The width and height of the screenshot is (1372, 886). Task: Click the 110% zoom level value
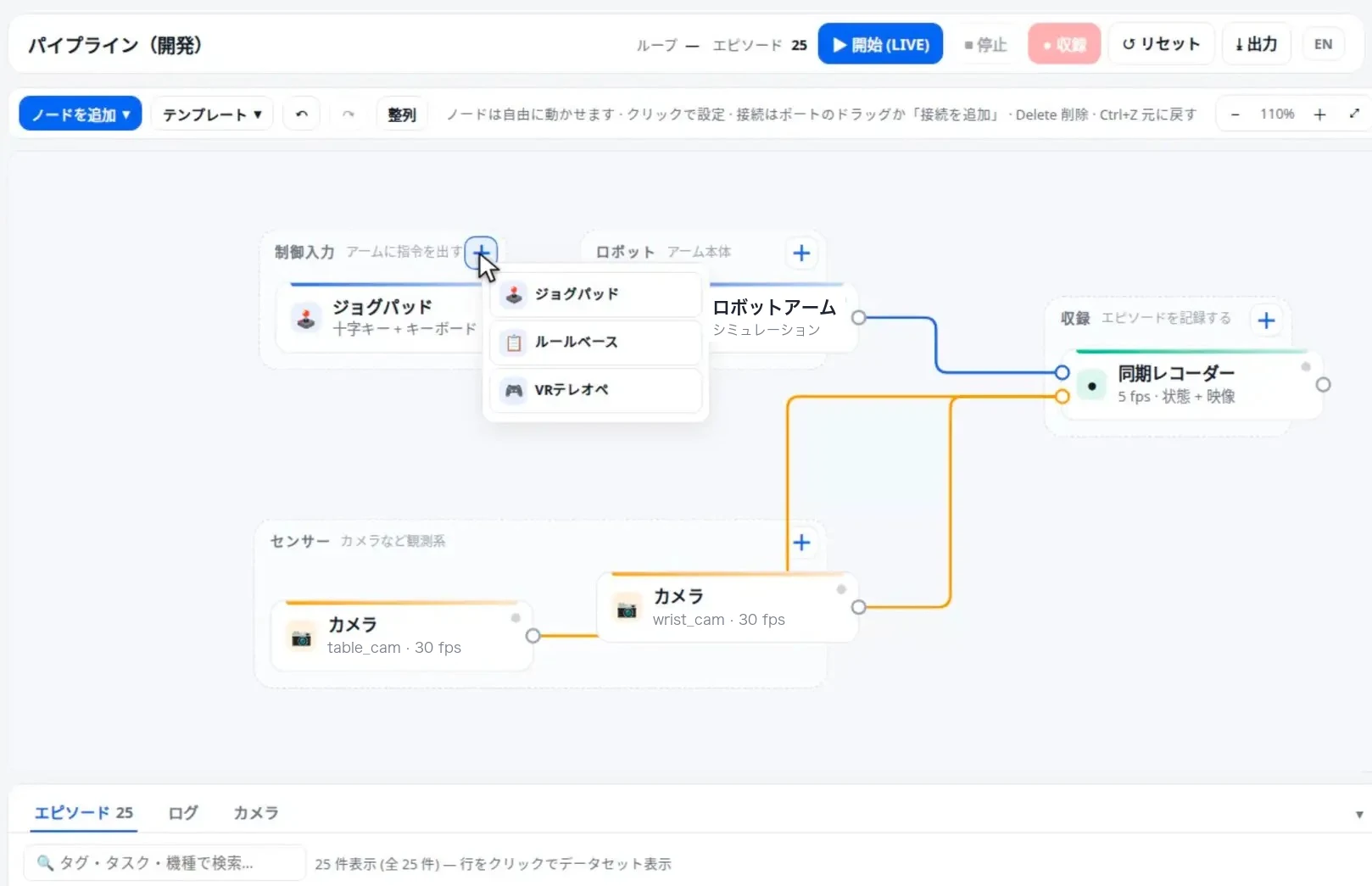tap(1277, 114)
